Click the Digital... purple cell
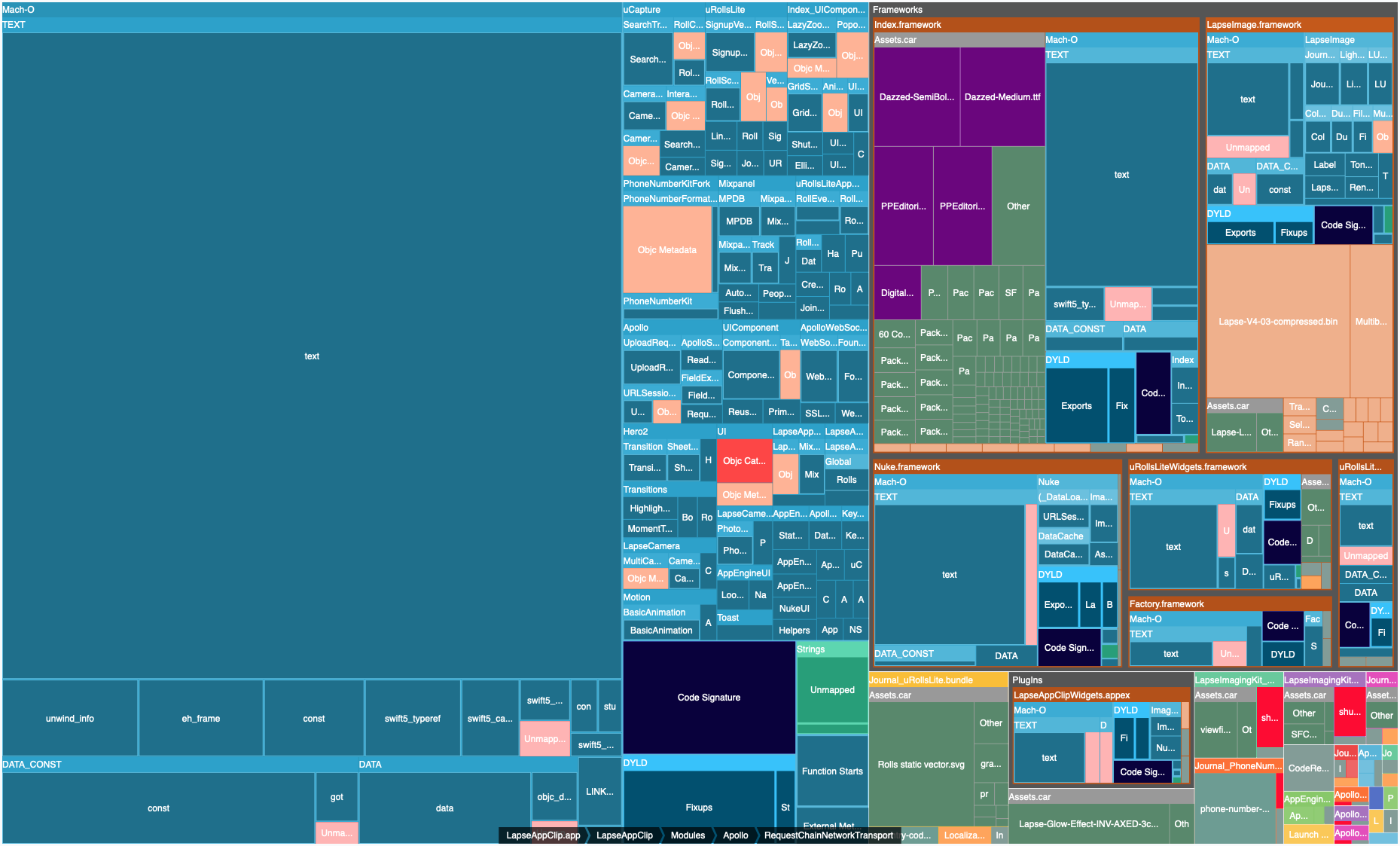This screenshot has height=846, width=1400. point(897,292)
